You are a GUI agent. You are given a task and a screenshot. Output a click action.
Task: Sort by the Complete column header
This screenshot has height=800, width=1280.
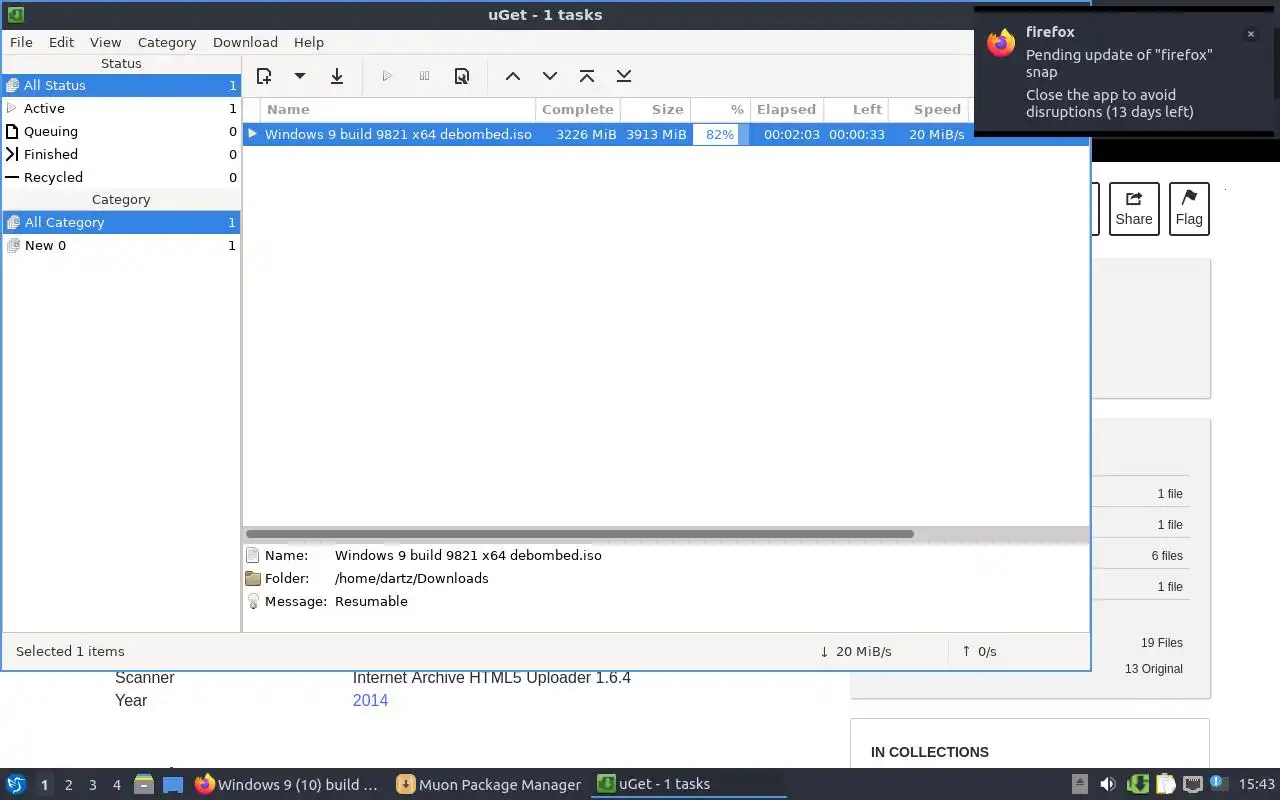coord(578,109)
